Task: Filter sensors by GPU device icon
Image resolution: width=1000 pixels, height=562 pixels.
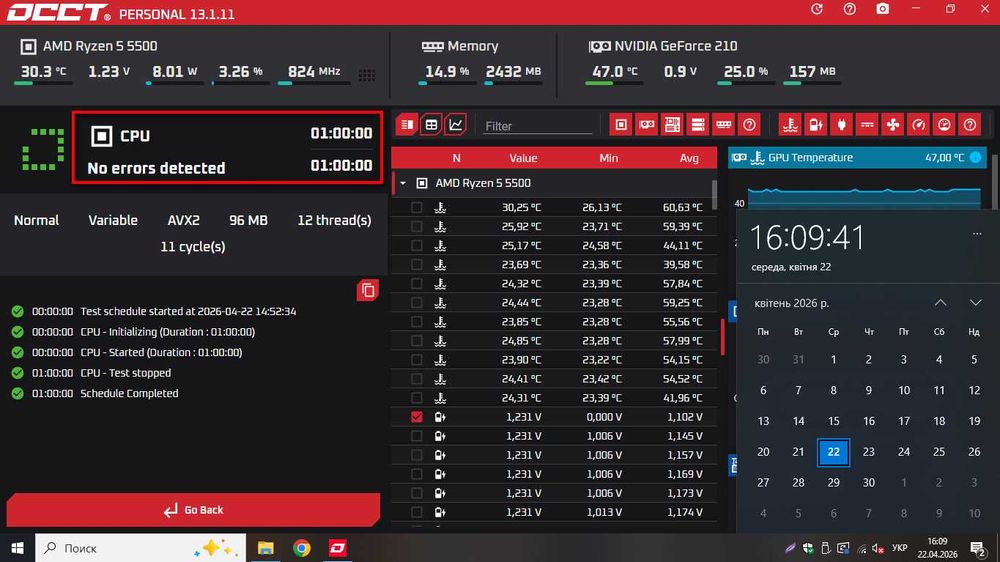Action: point(646,124)
